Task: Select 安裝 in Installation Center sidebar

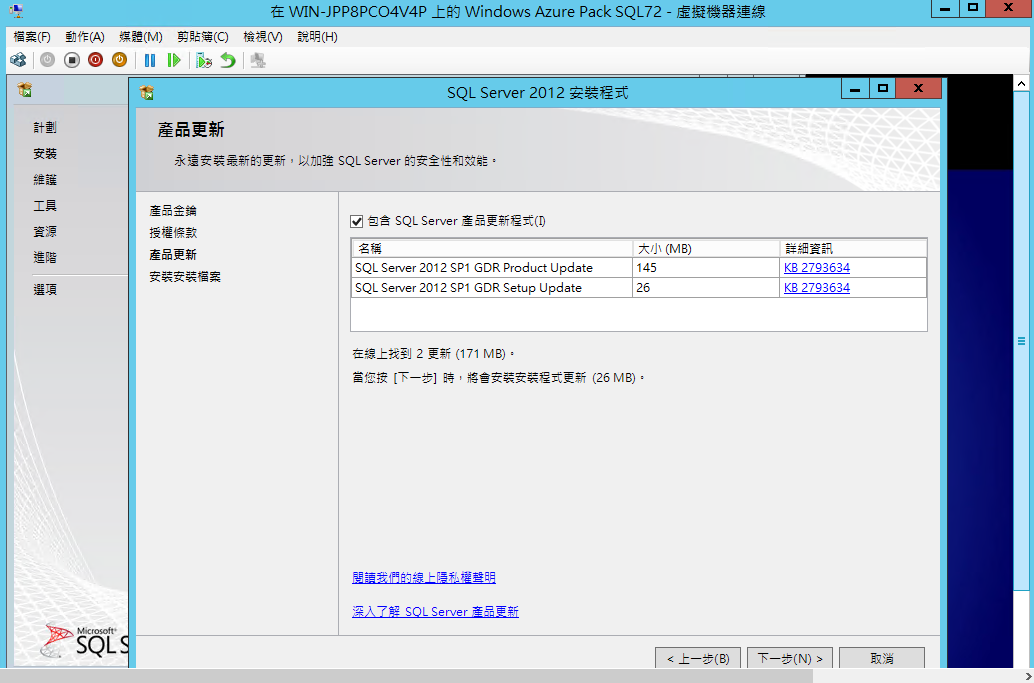Action: click(45, 154)
